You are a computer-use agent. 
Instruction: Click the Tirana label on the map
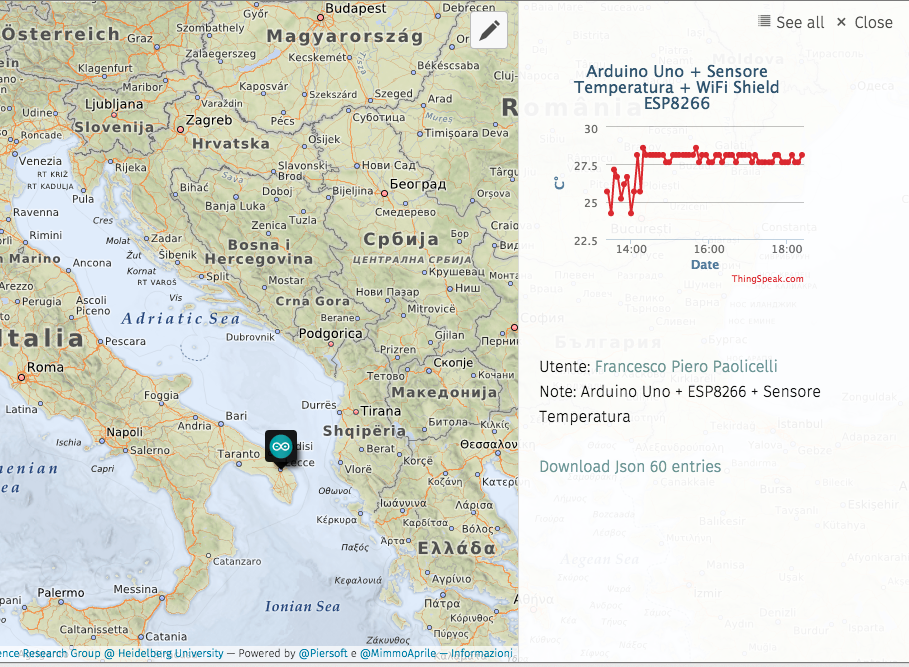[381, 411]
